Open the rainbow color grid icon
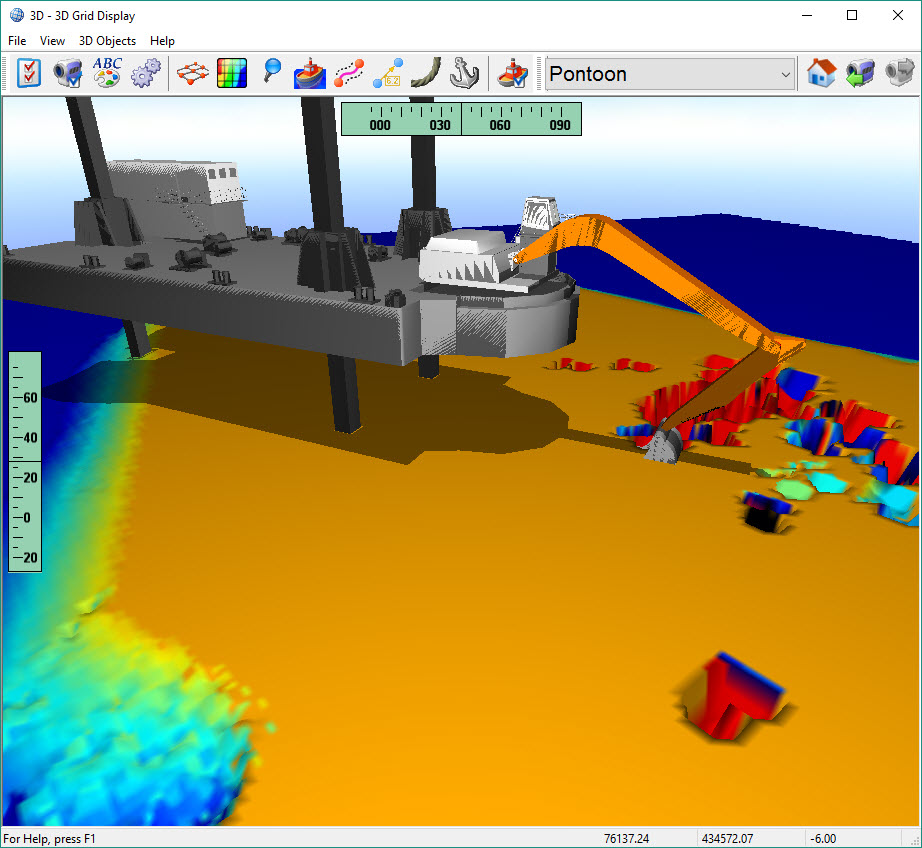The image size is (922, 848). tap(232, 74)
